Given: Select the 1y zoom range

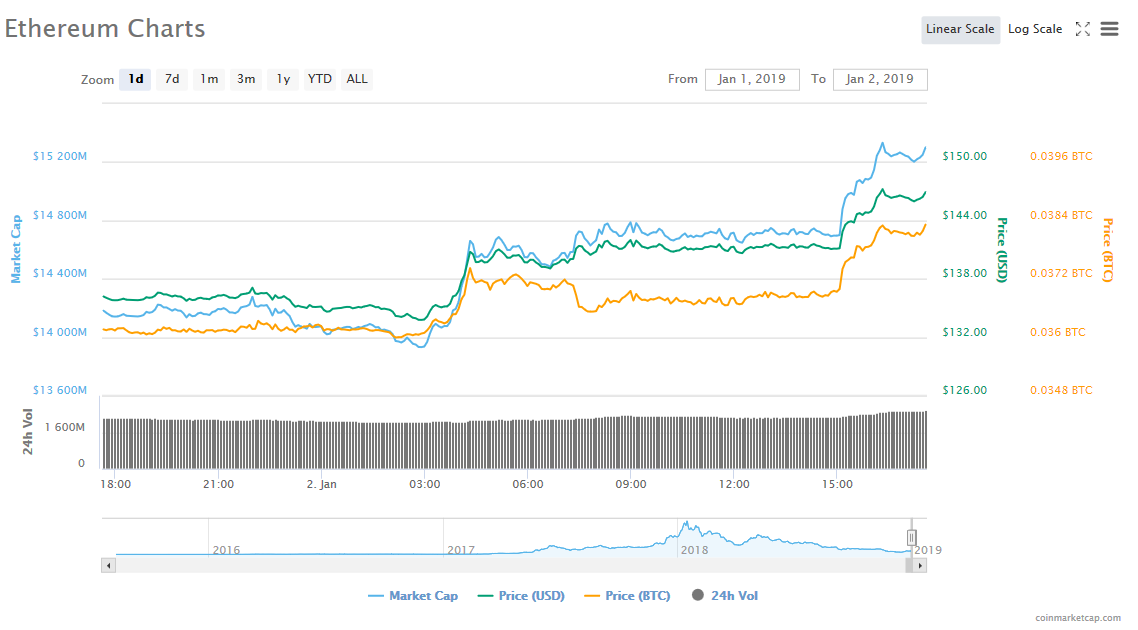Looking at the screenshot, I should pyautogui.click(x=283, y=79).
